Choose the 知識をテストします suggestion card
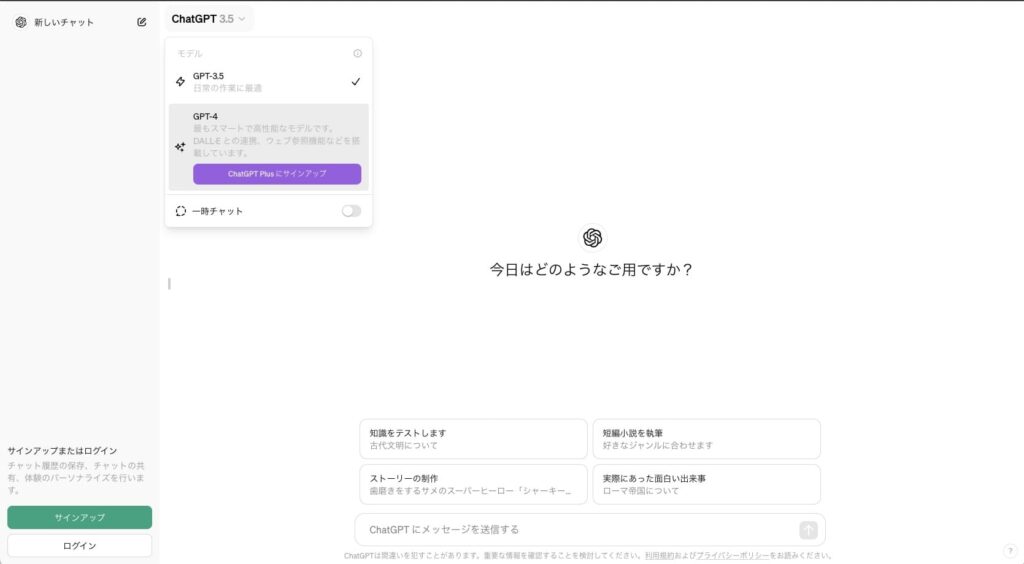 coord(473,439)
